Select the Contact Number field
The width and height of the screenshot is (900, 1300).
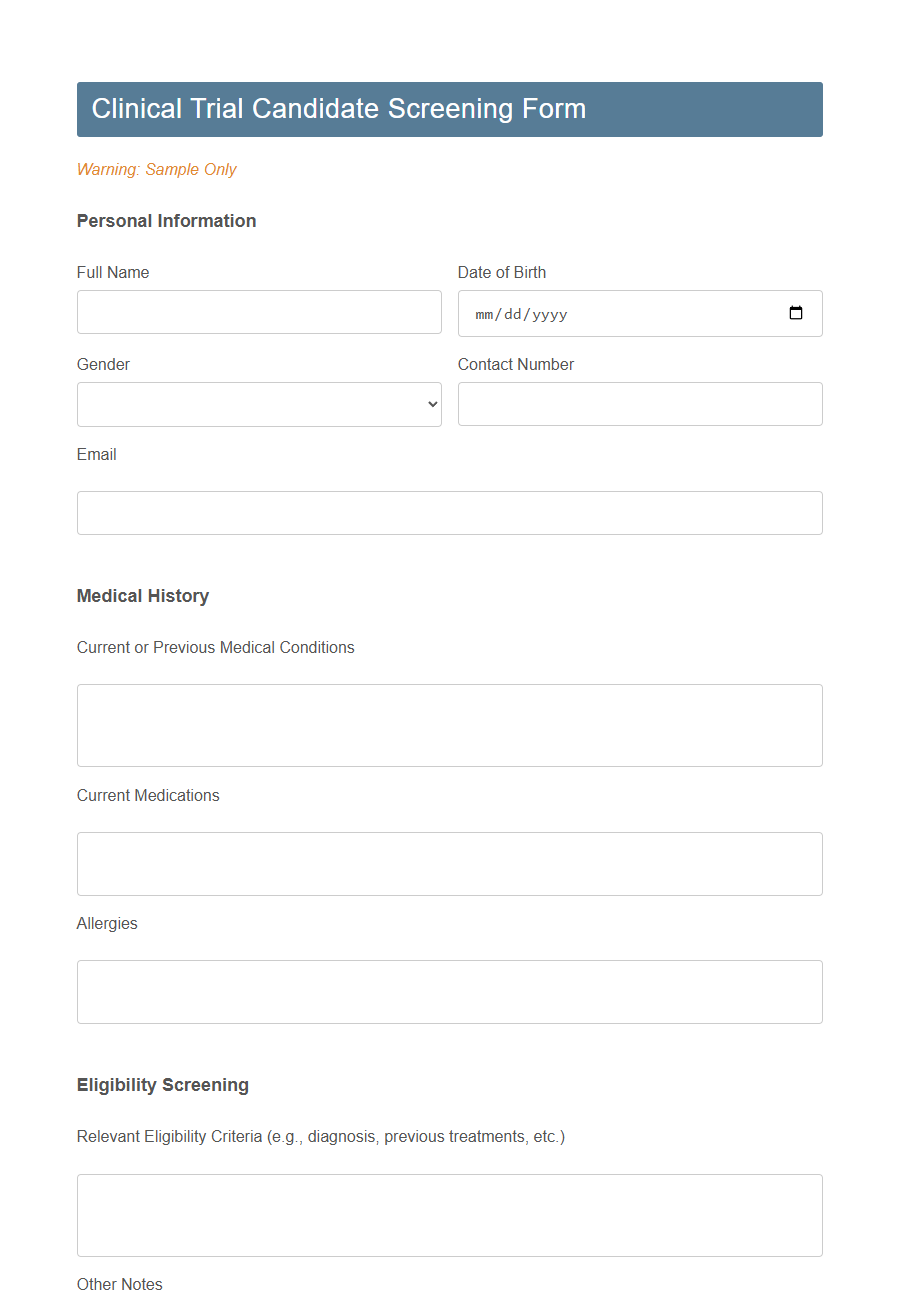pyautogui.click(x=640, y=404)
